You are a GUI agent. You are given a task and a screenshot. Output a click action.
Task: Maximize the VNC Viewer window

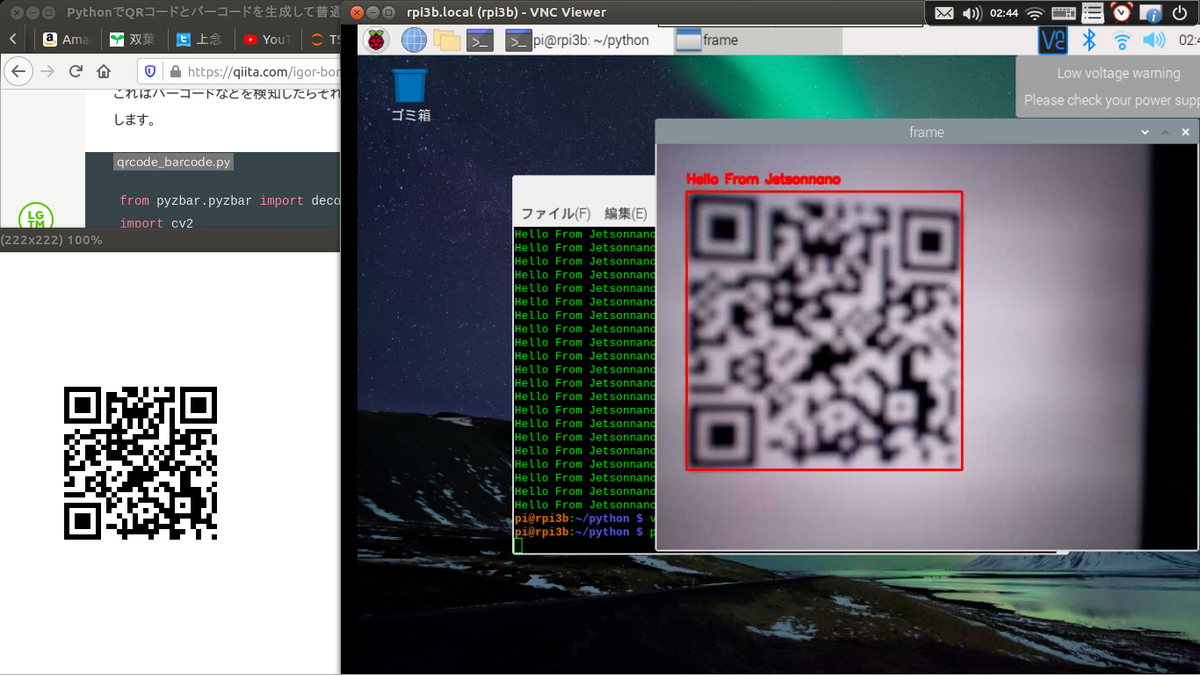pyautogui.click(x=391, y=12)
